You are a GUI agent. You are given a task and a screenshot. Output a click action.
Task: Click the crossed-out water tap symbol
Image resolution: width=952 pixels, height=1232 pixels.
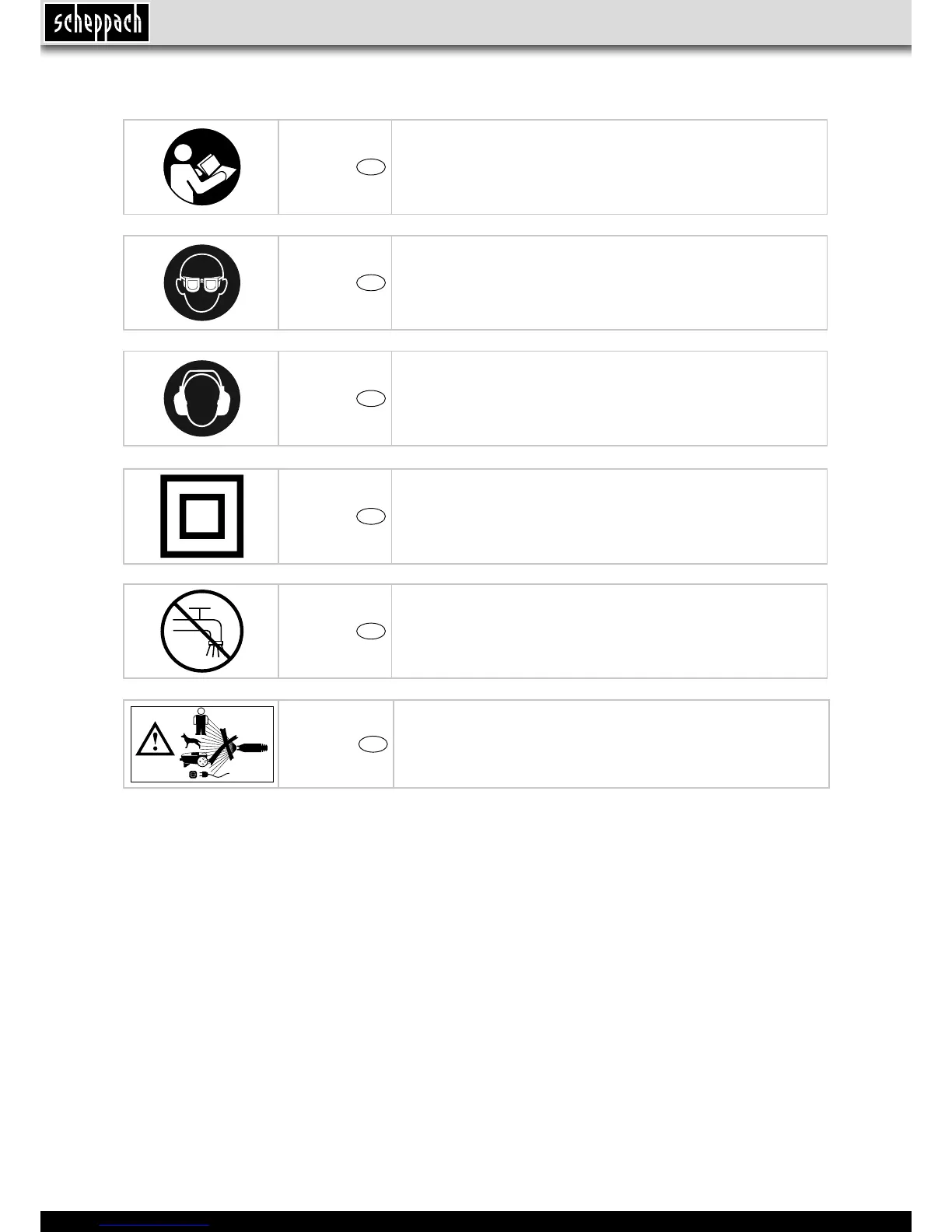[x=201, y=632]
